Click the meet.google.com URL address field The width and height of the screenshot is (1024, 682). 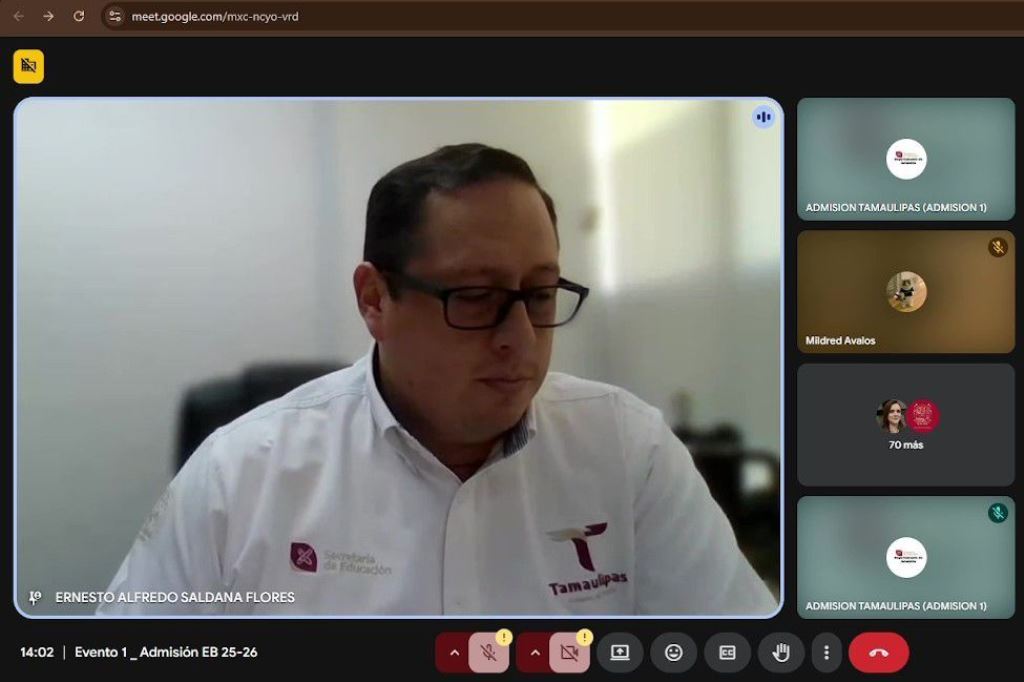click(400, 16)
